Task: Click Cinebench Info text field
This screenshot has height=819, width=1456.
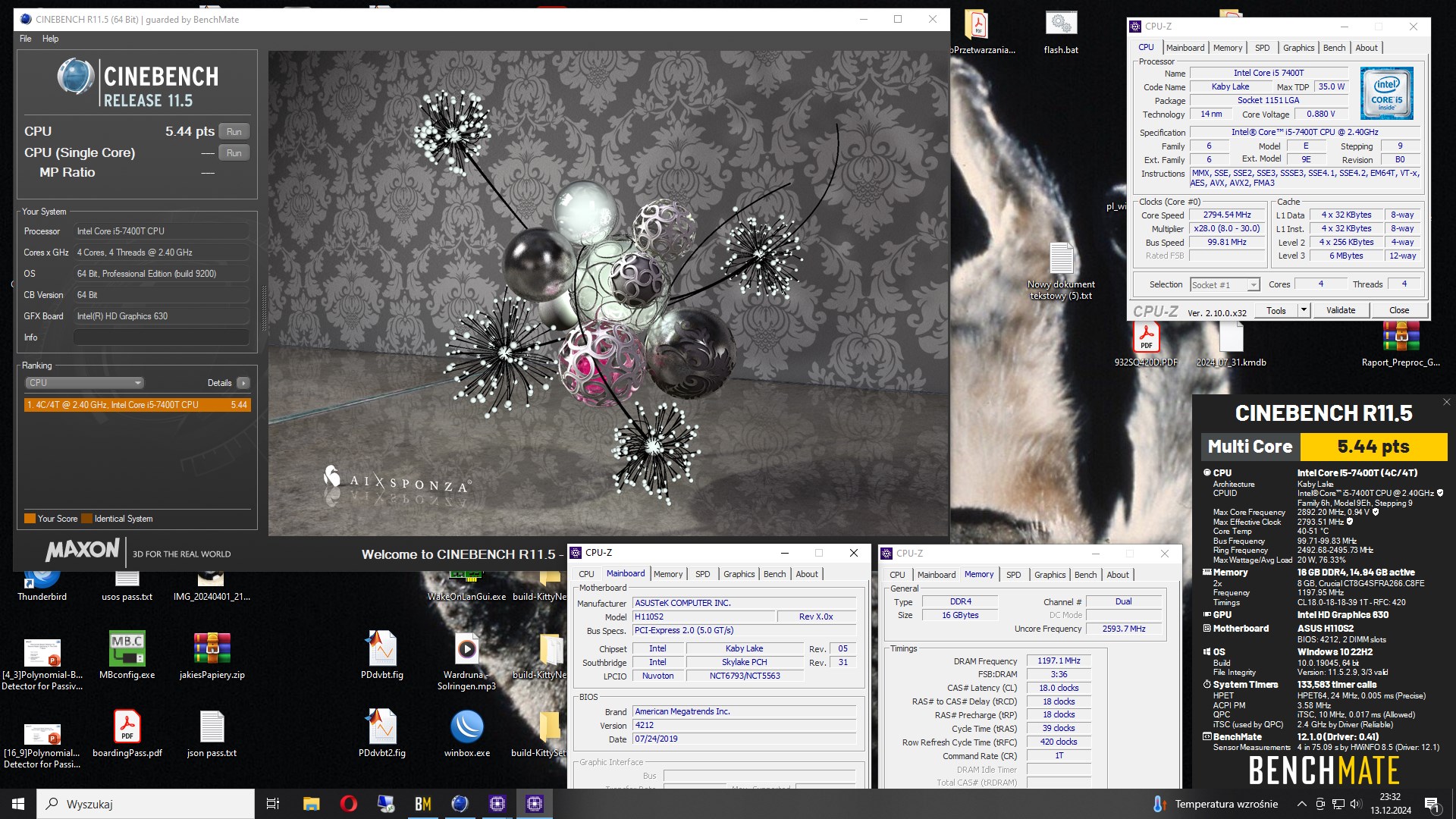Action: [x=161, y=337]
